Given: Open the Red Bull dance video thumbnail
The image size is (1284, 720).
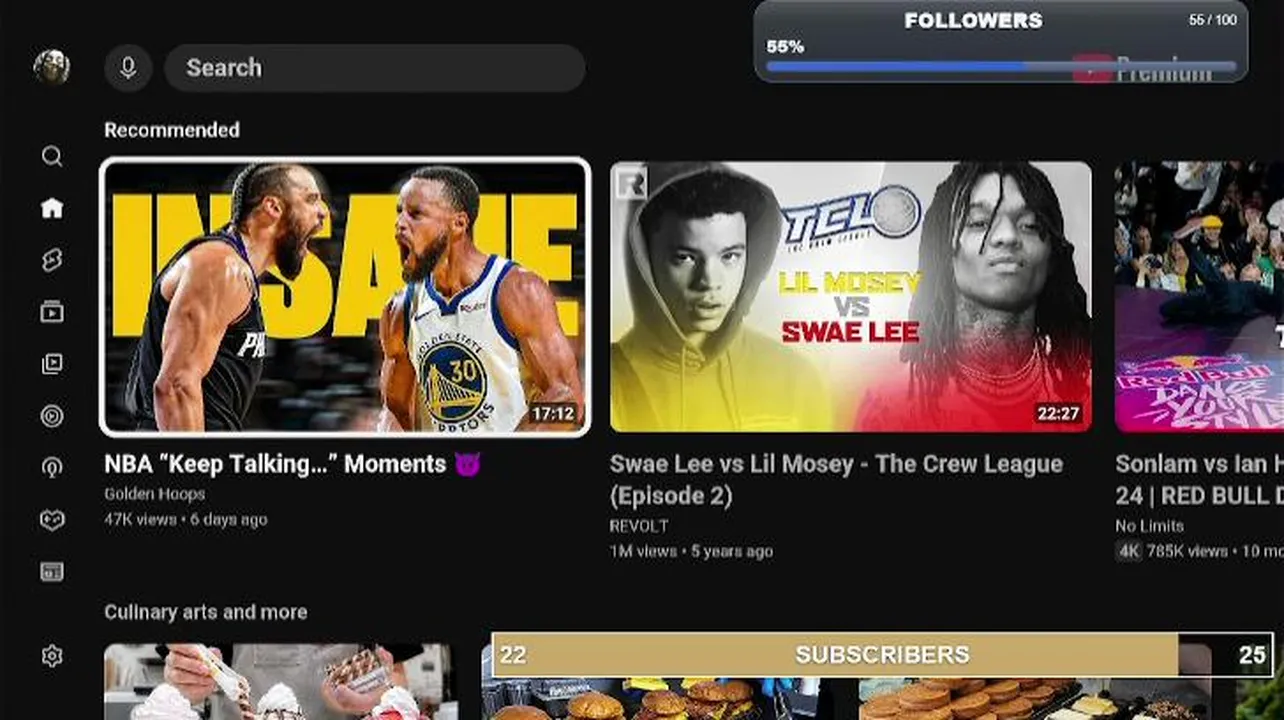Looking at the screenshot, I should 1199,297.
